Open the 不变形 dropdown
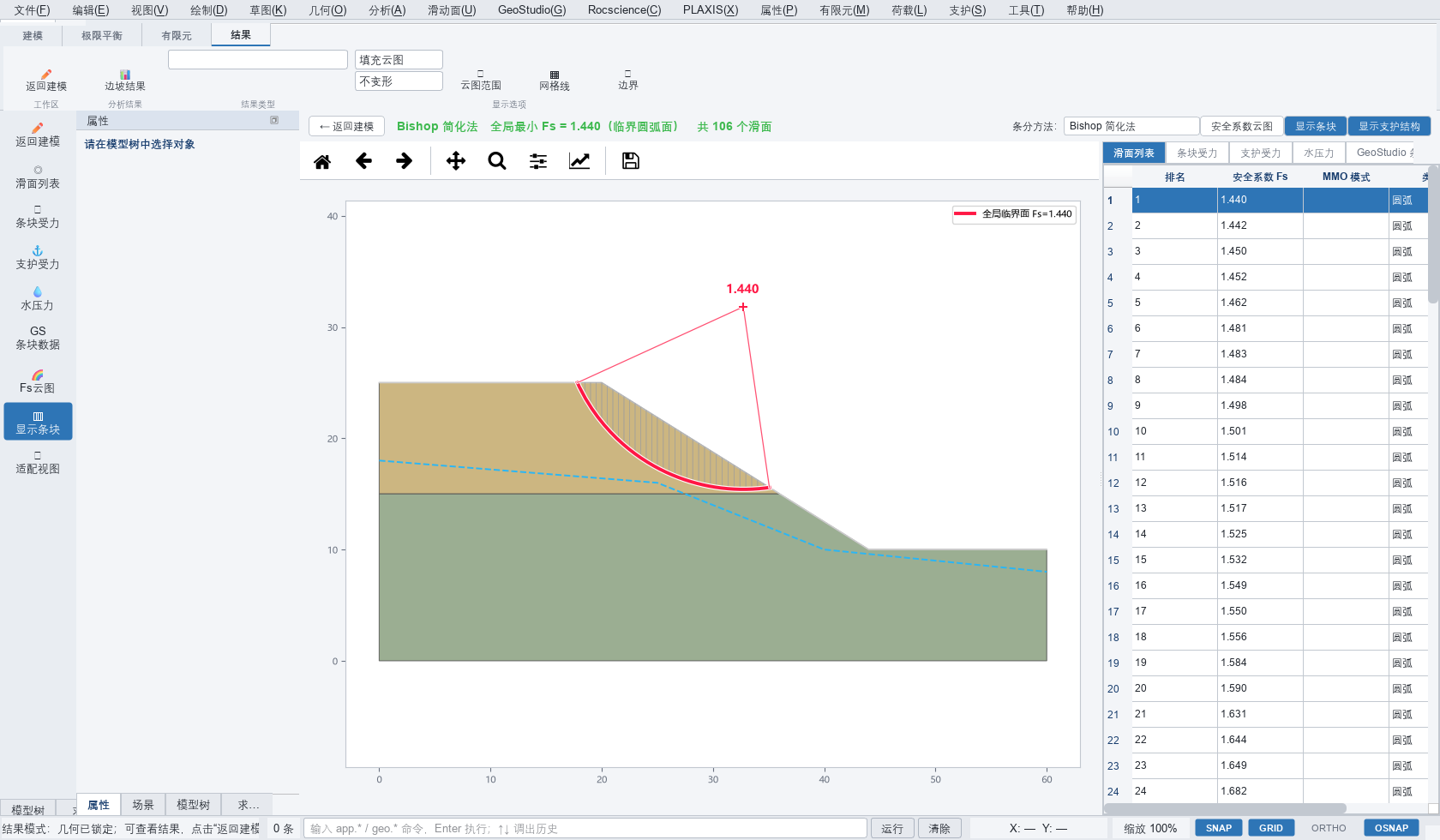The image size is (1440, 840). pyautogui.click(x=399, y=81)
